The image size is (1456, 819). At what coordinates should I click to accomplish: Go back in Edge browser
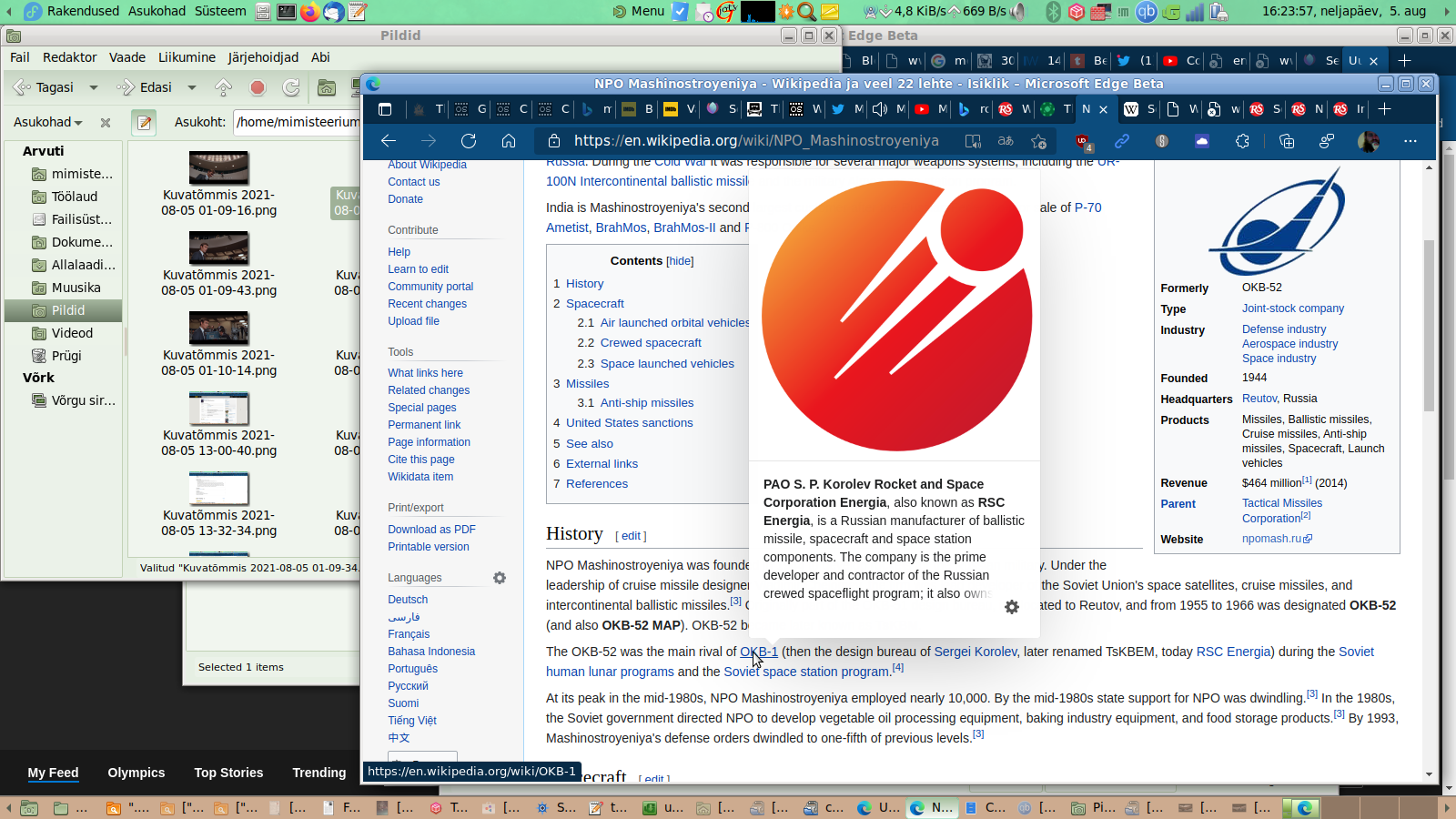pos(389,141)
